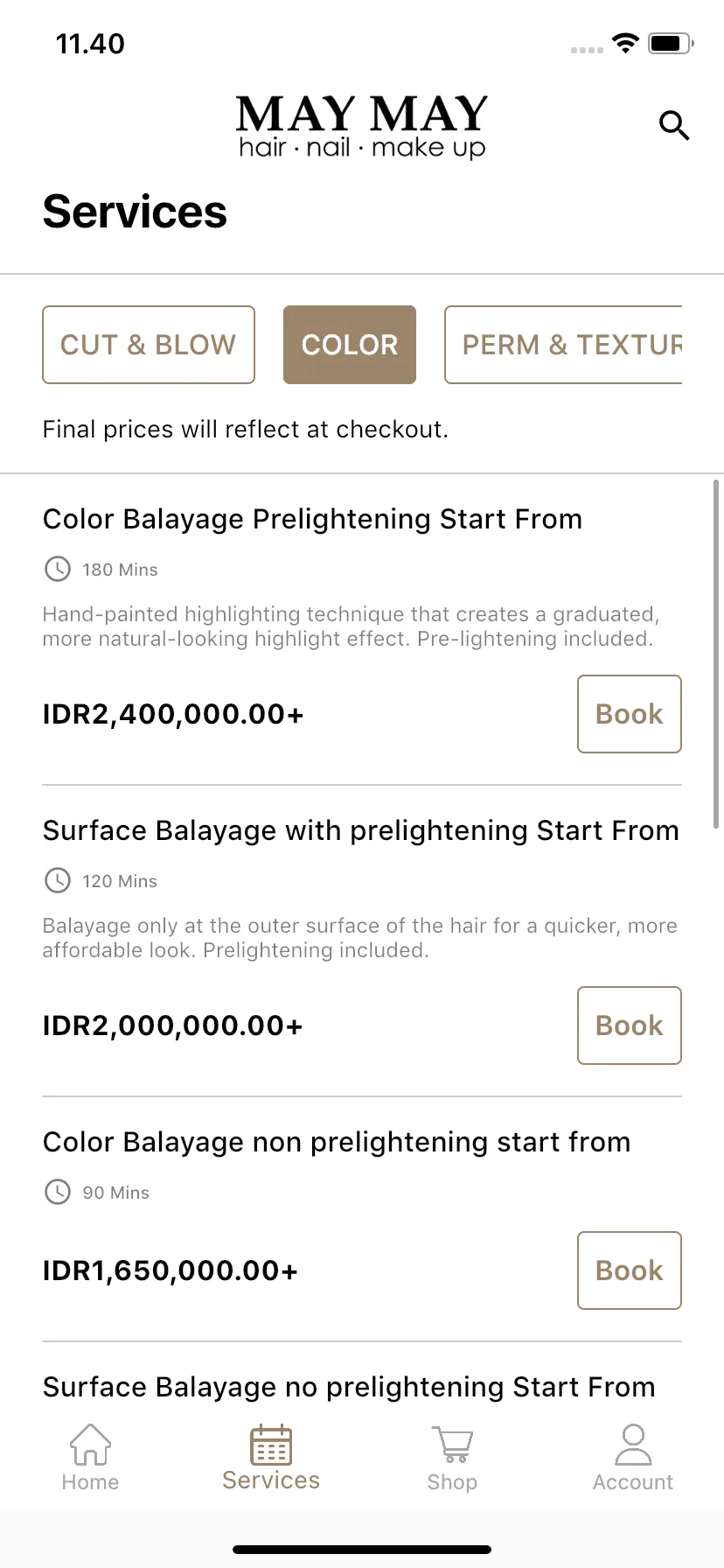
Task: Open Surface Balayage no prelightening item
Action: pyautogui.click(x=349, y=1387)
